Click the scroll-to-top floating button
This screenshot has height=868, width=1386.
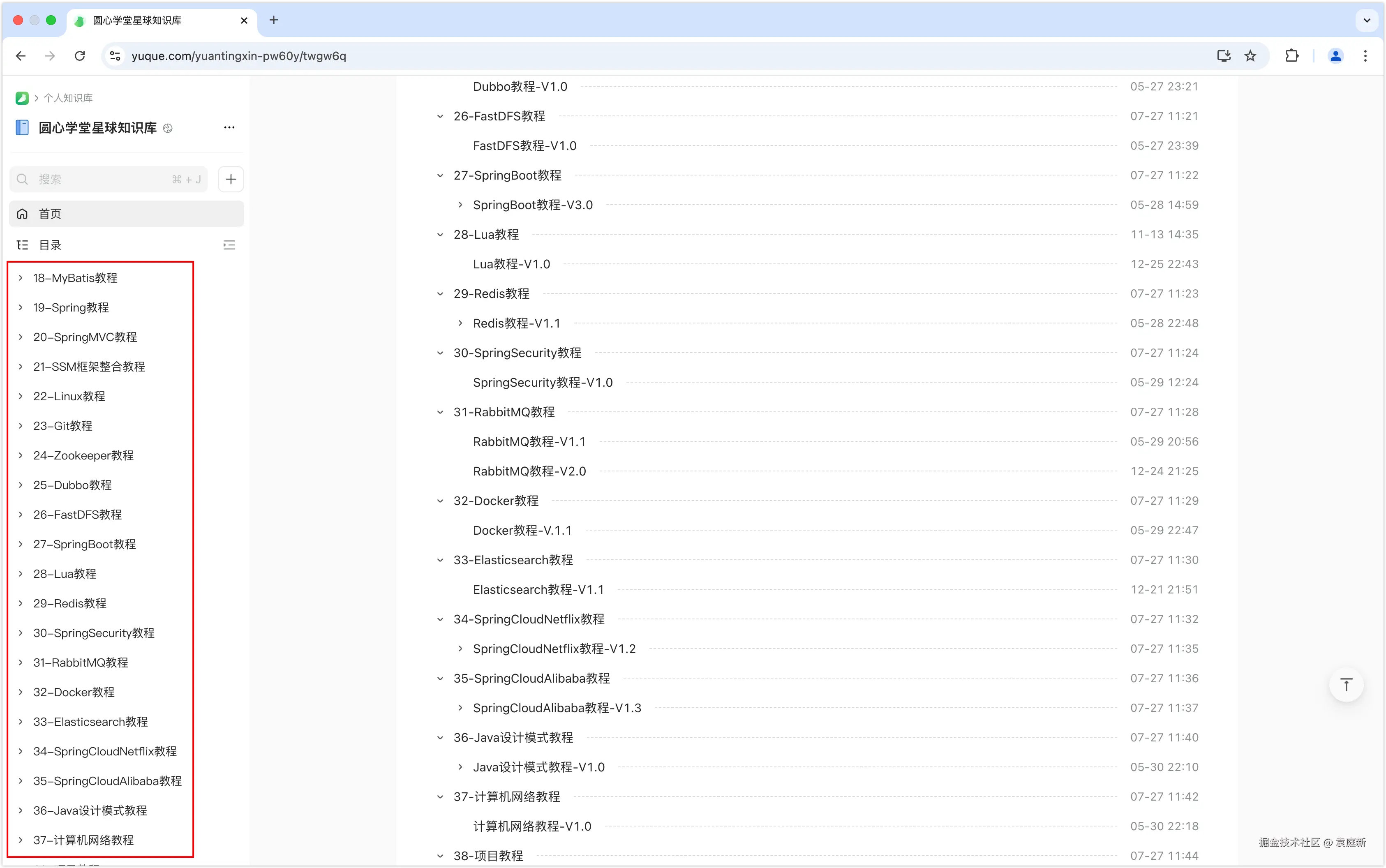pos(1346,684)
